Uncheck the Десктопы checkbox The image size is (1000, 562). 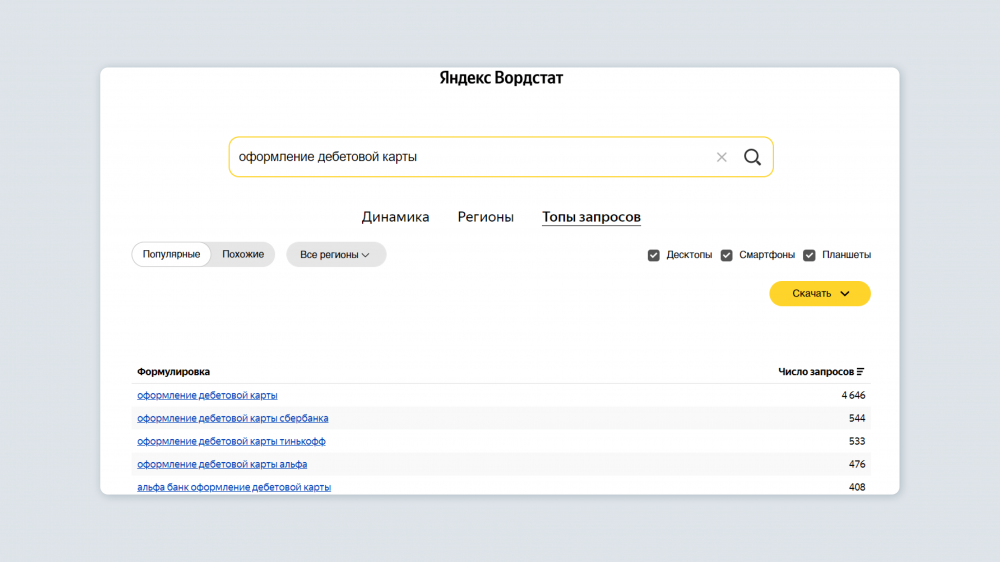coord(653,255)
